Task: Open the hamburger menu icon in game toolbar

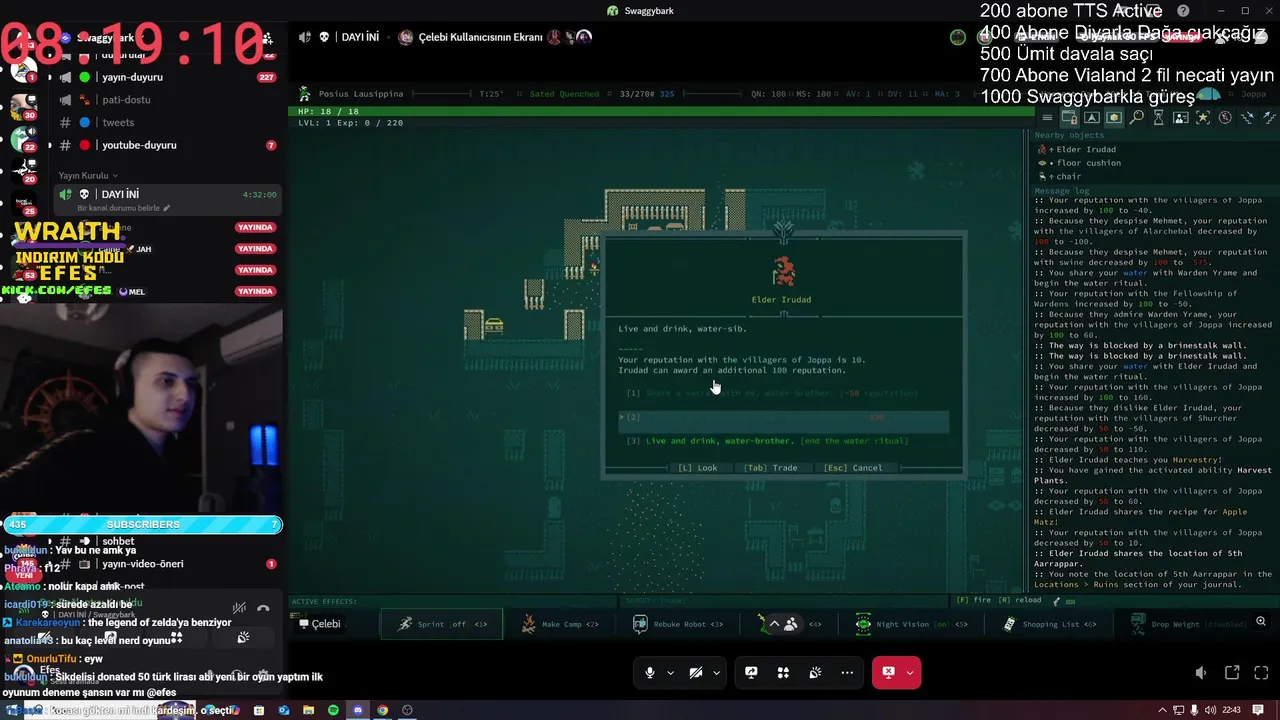Action: 1047,118
